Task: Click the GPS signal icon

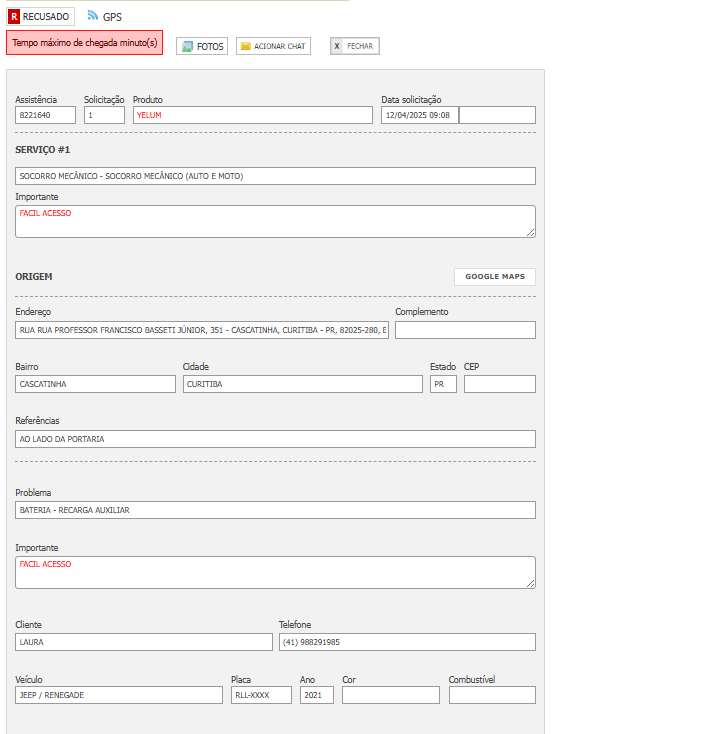Action: (93, 16)
